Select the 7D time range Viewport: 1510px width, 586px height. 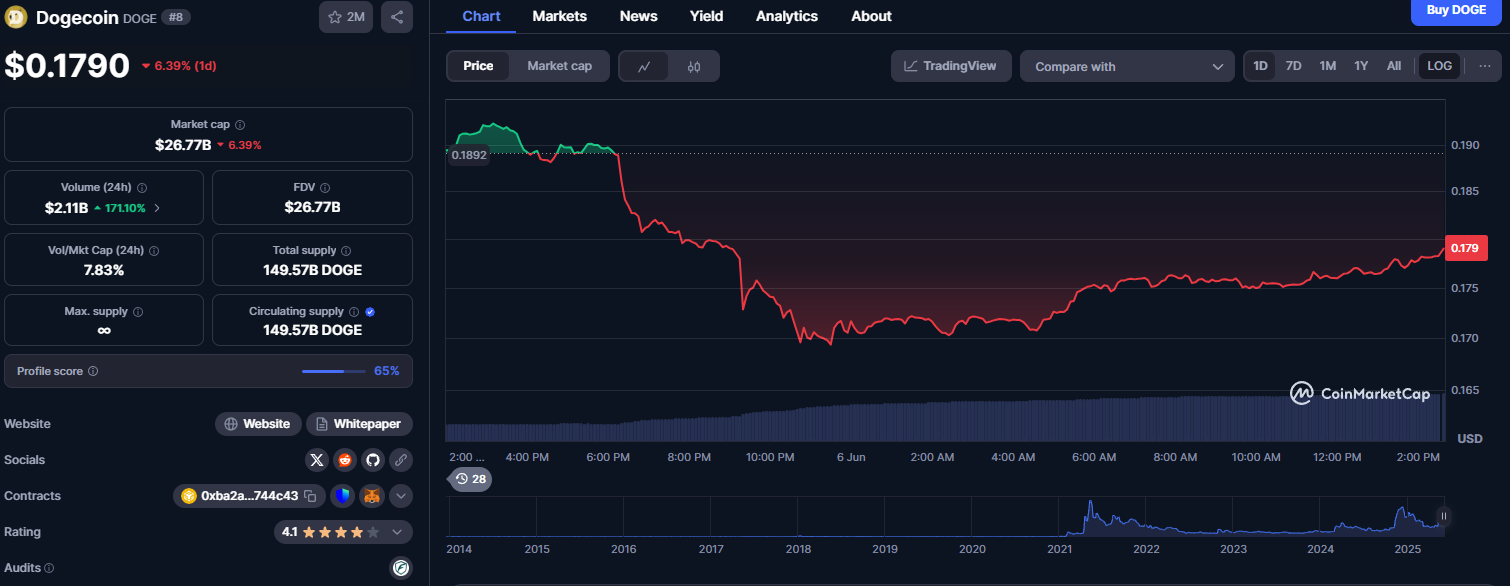1293,66
